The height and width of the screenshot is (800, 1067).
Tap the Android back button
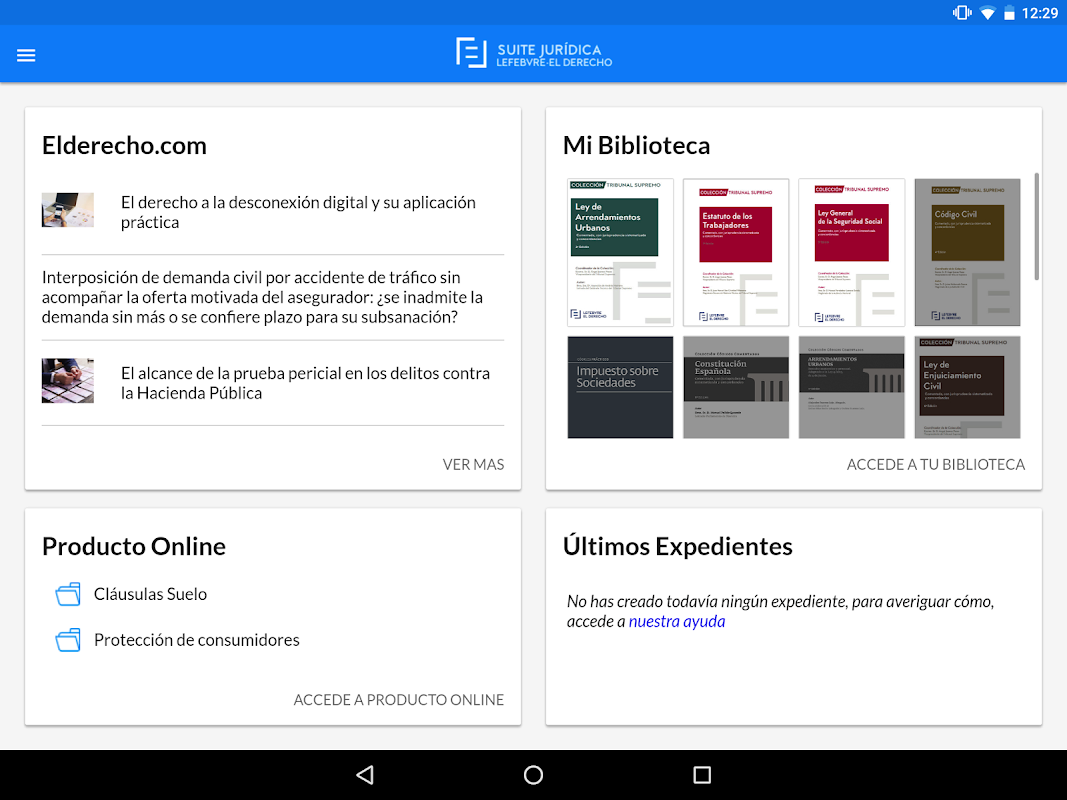pos(365,775)
